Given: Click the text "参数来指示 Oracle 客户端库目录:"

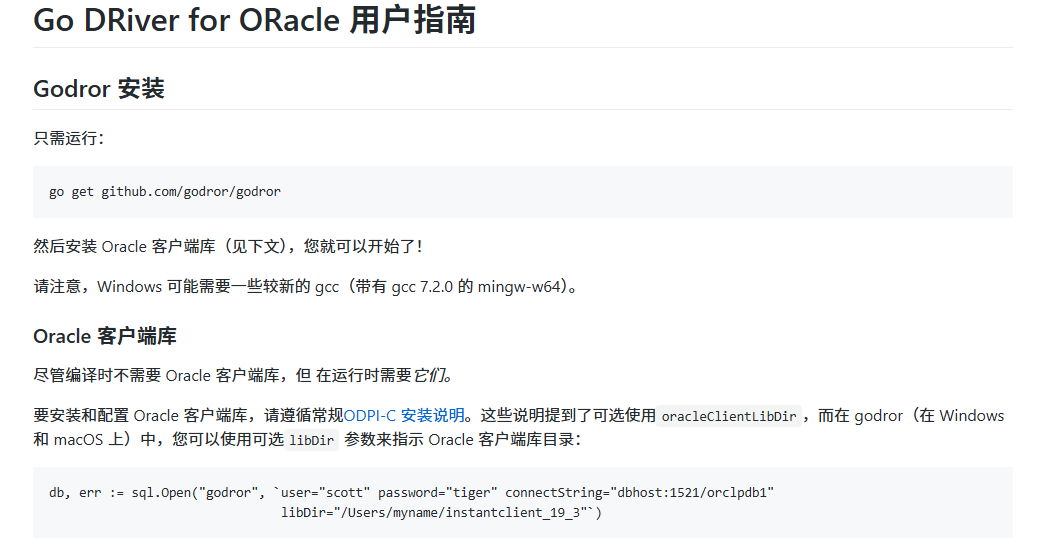Looking at the screenshot, I should click(x=462, y=440).
